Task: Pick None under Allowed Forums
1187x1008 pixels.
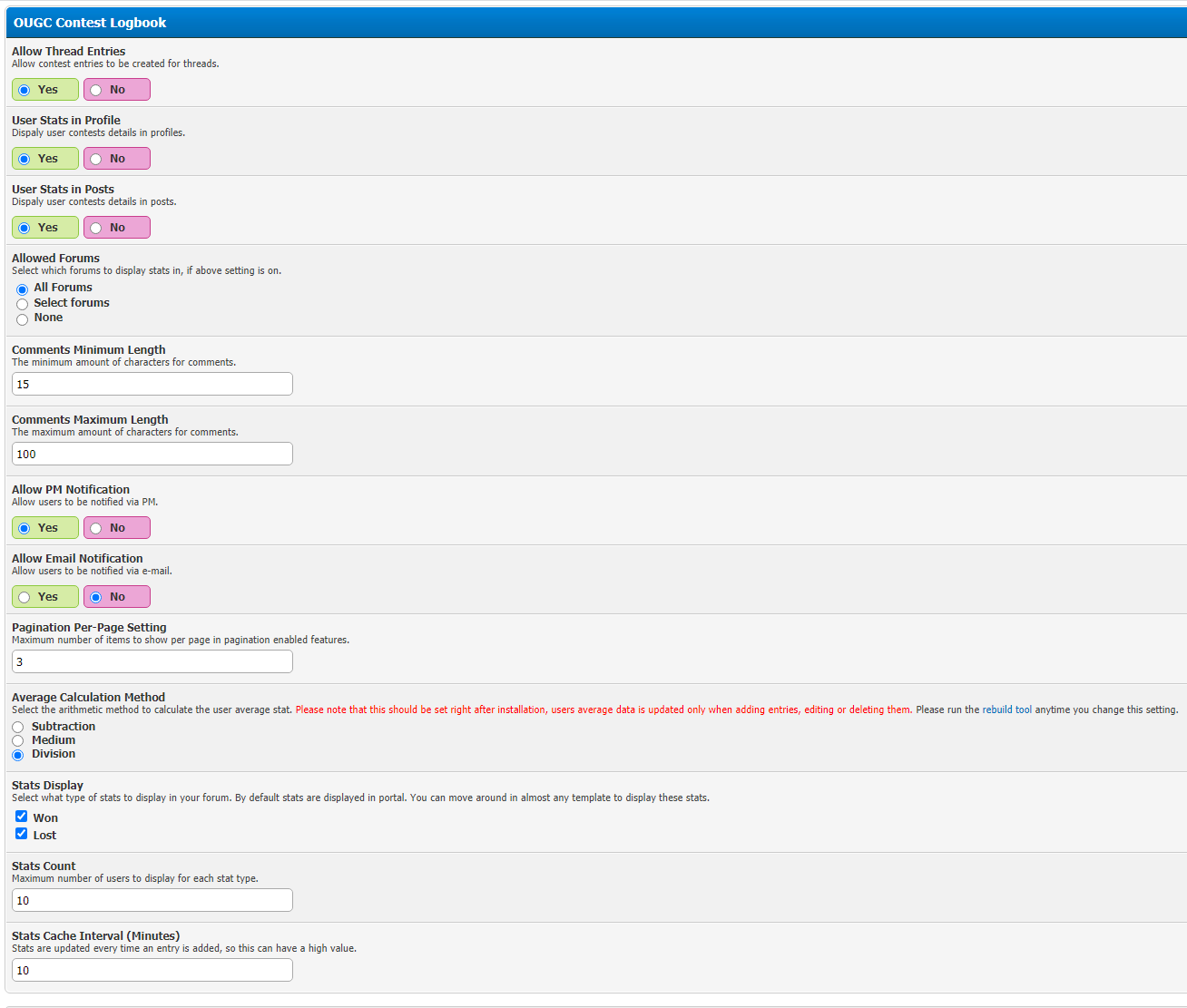Action: coord(23,319)
